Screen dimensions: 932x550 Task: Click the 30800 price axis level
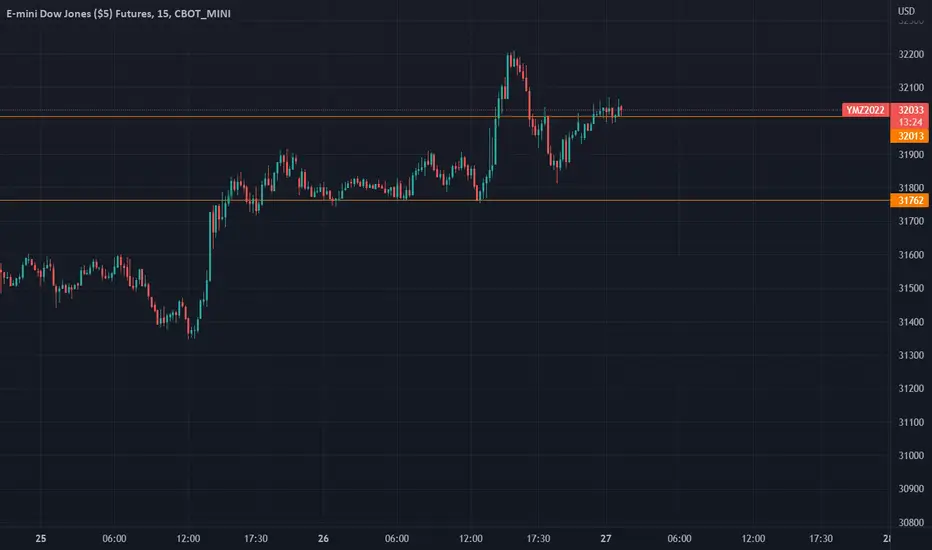pyautogui.click(x=911, y=523)
